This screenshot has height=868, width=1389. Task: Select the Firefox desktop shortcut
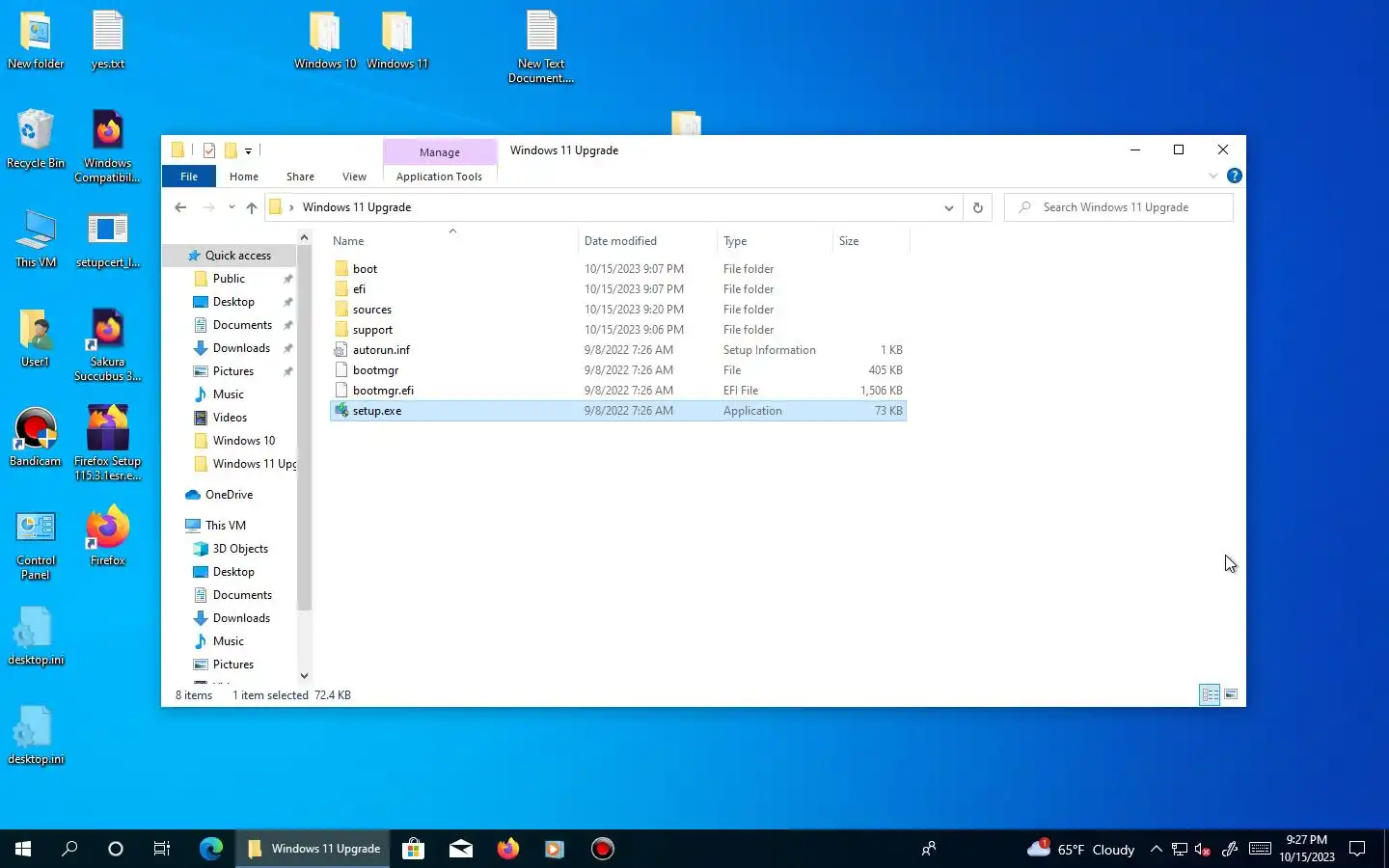click(x=108, y=537)
